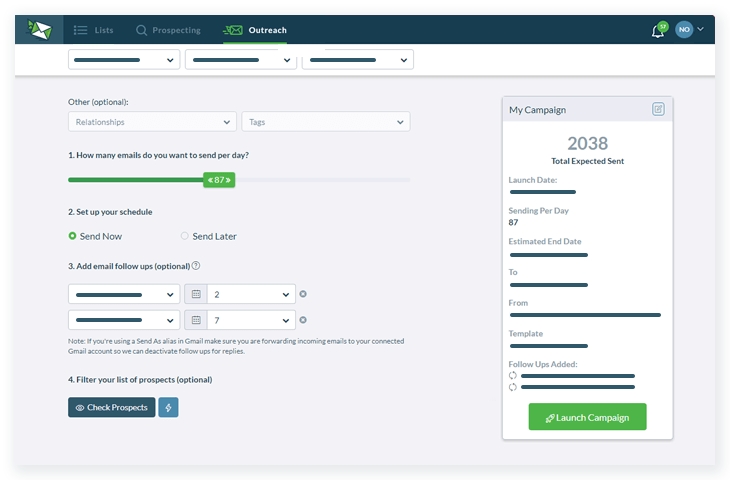Screen dimensions: 730x480
Task: Open the Prospecting tab
Action: (168, 30)
